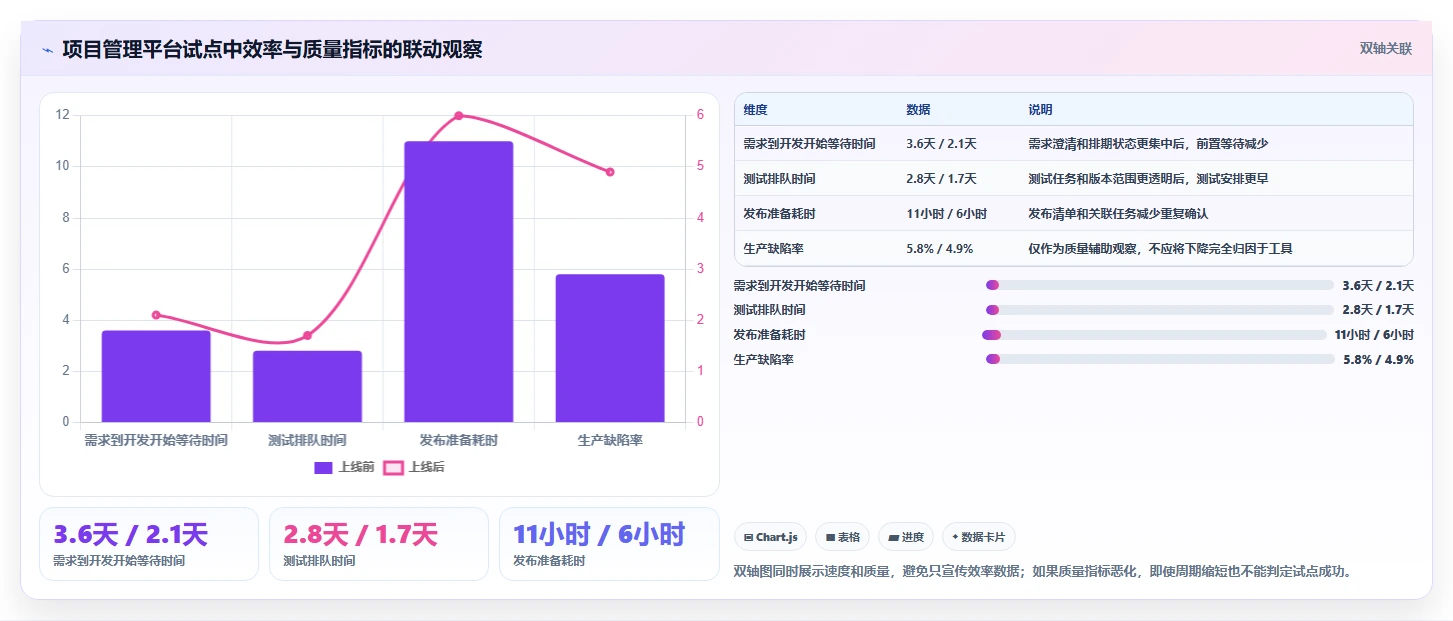Open the 3.6天 / 2.1天 data card

(149, 544)
